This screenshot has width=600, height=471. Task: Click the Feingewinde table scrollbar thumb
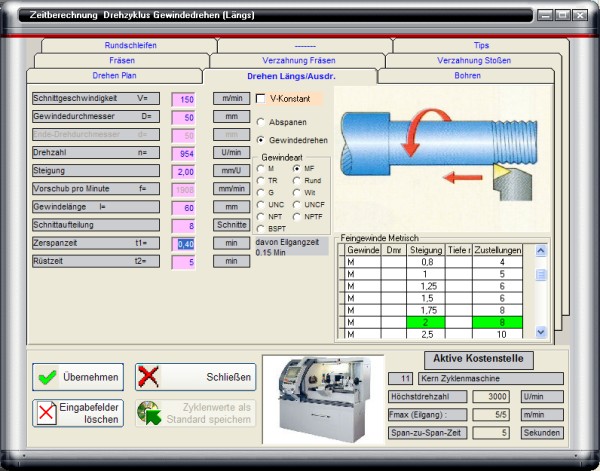coord(541,275)
